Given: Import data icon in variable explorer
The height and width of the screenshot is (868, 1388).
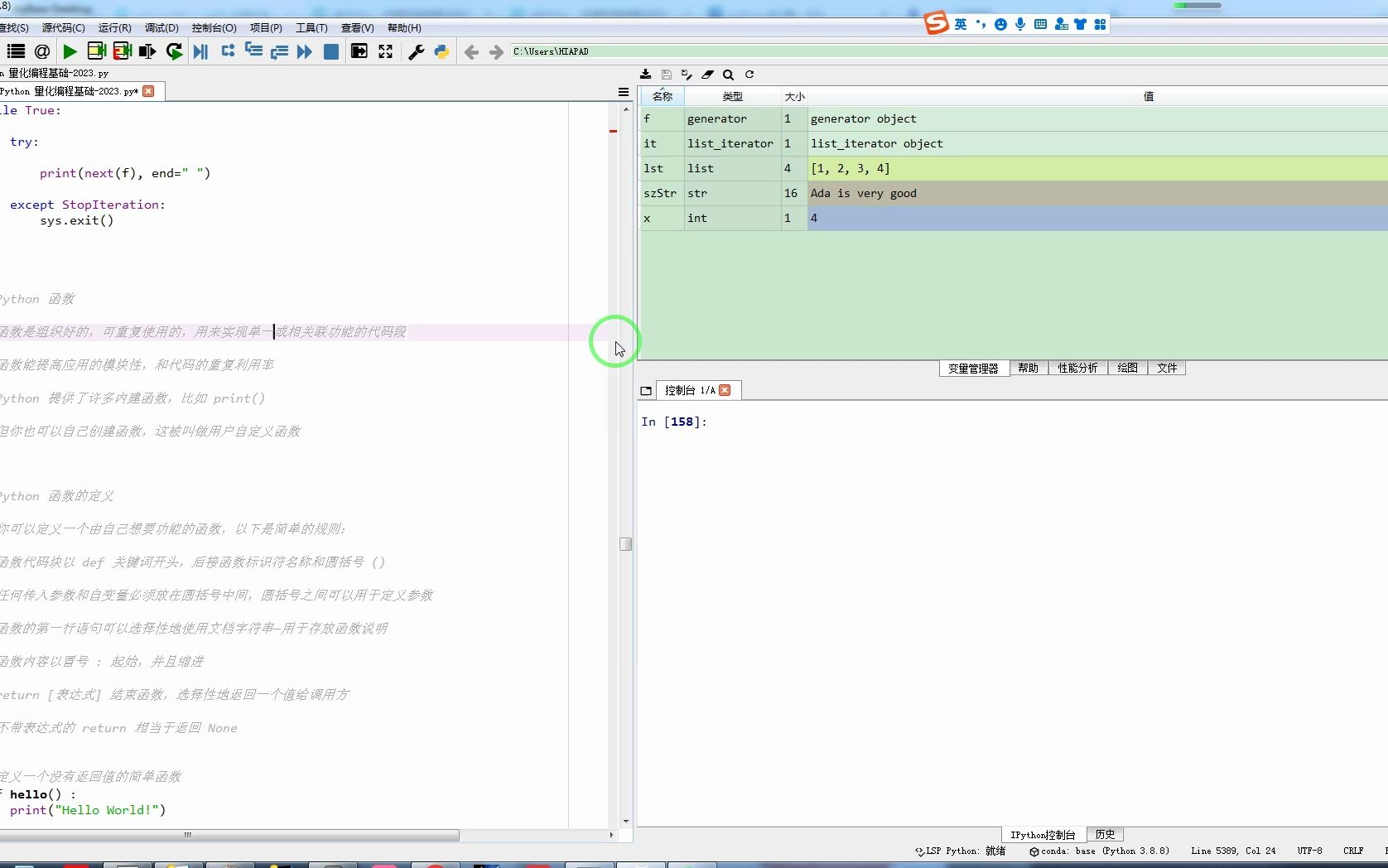Looking at the screenshot, I should click(646, 75).
